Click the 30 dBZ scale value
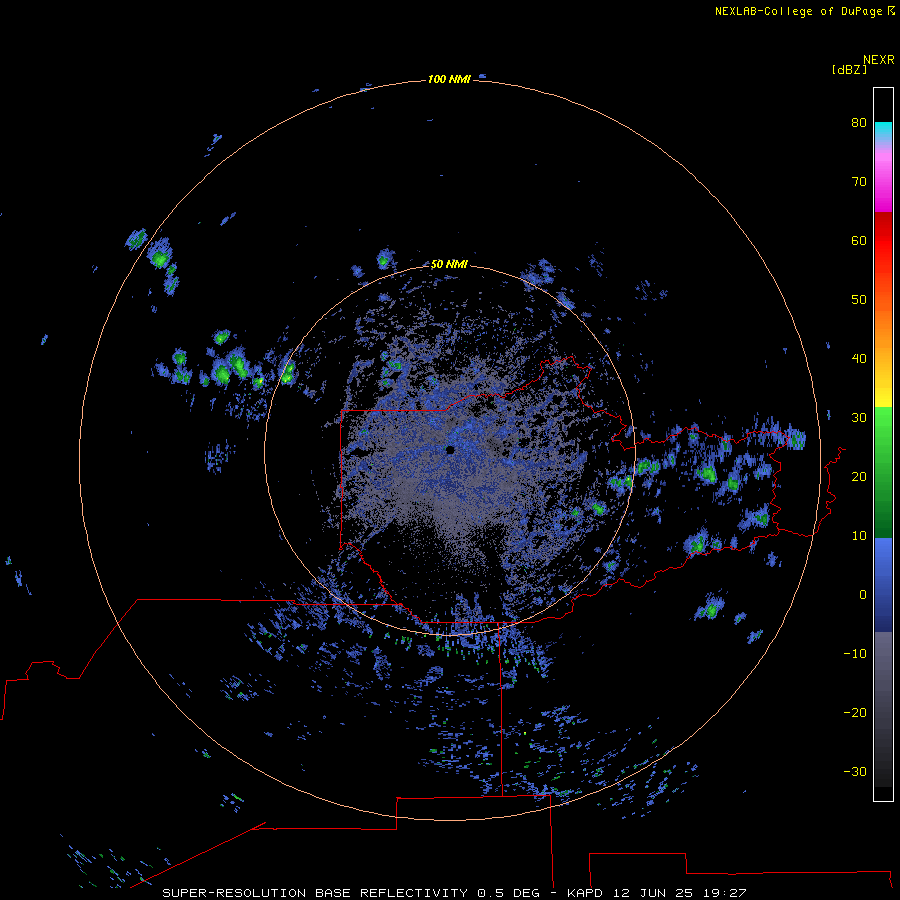The image size is (900, 900). [859, 417]
